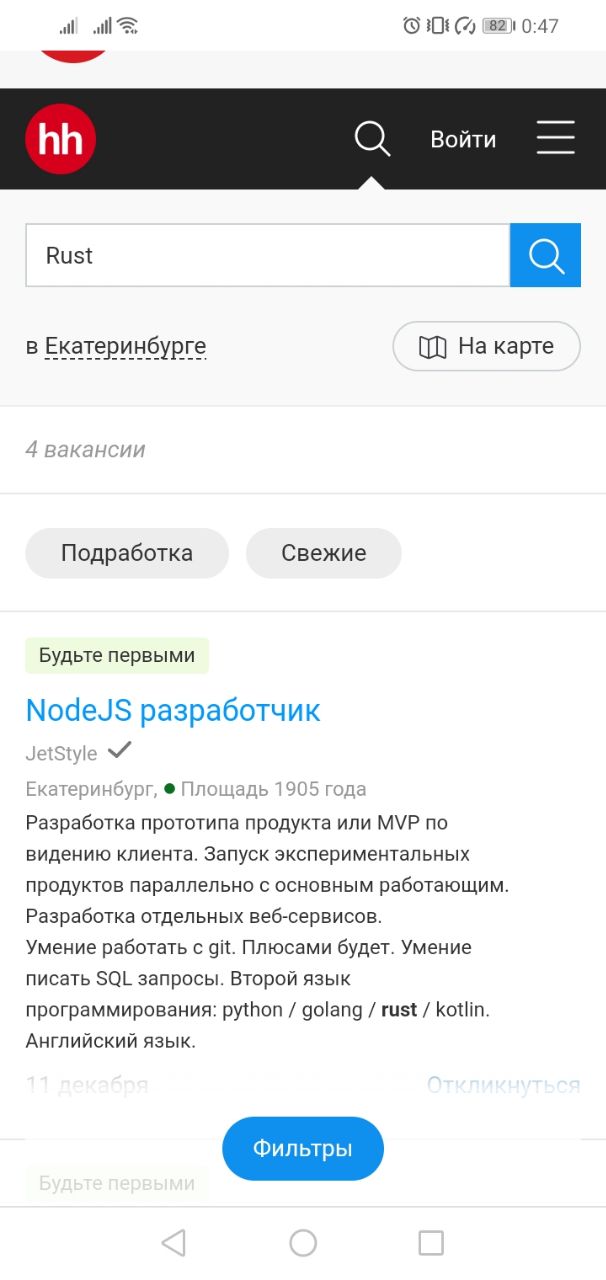Tap the JetStyle verified checkmark
606x1280 pixels.
[x=120, y=750]
